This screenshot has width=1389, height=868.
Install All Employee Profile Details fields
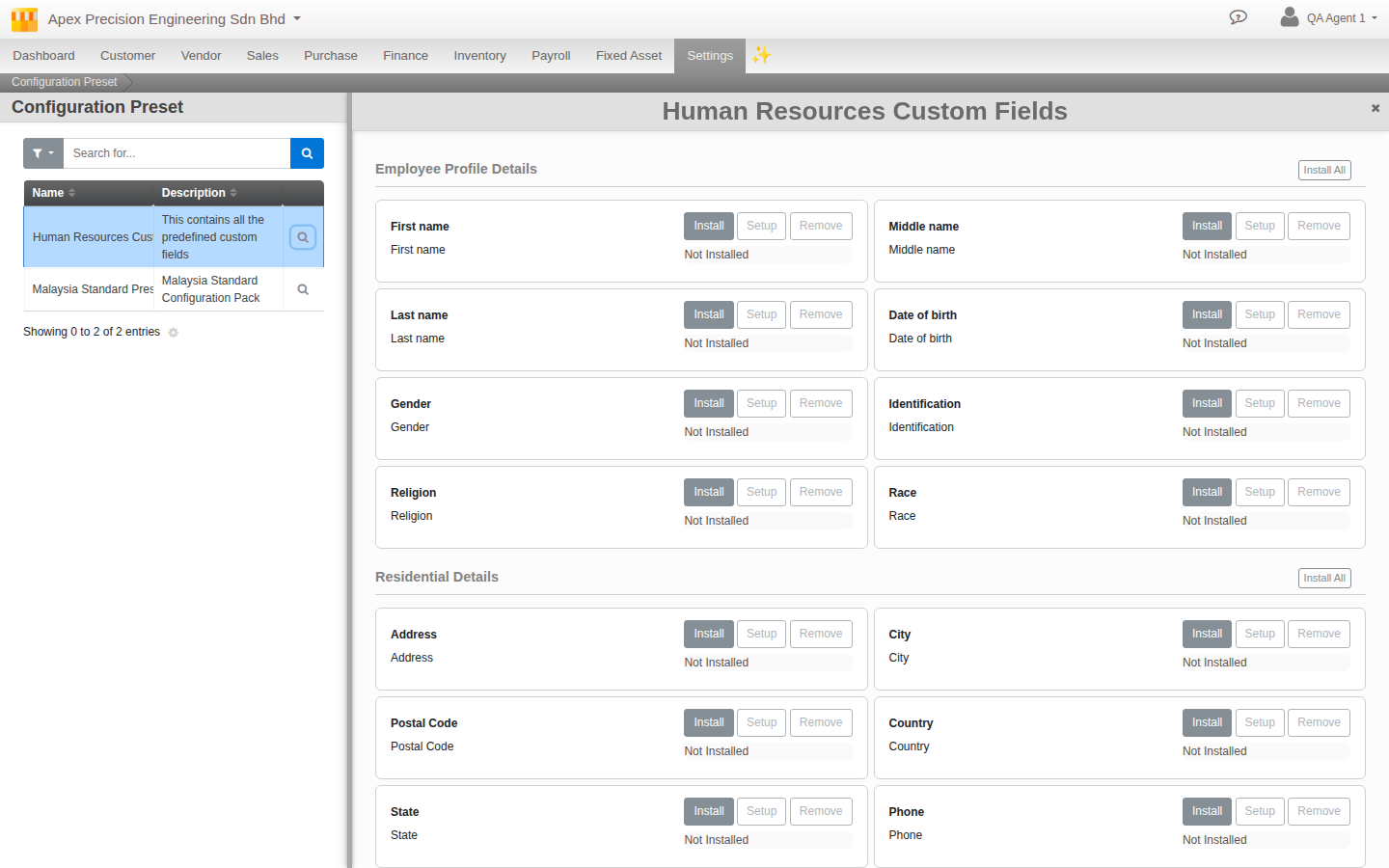1324,171
